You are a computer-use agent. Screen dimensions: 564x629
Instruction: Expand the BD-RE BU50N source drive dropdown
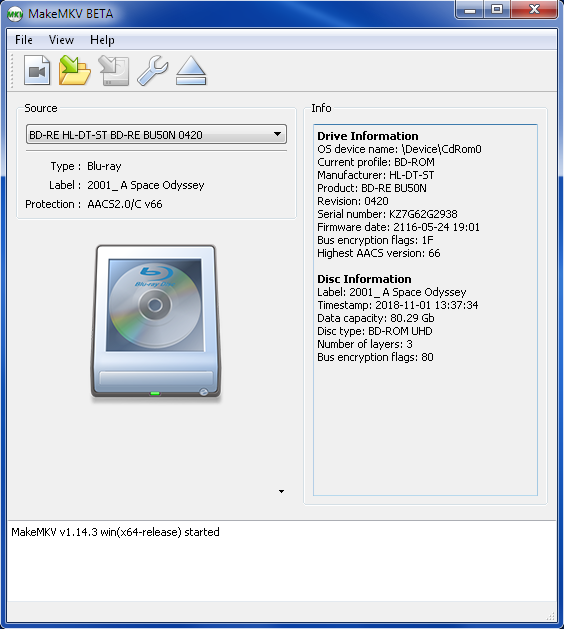156,134
